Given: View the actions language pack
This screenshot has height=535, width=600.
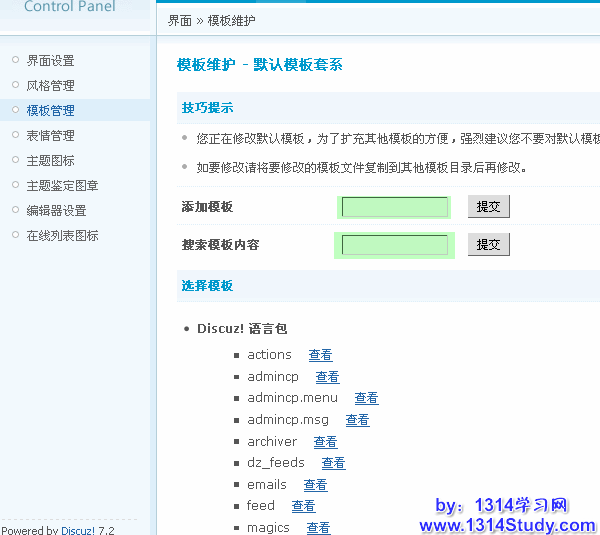Looking at the screenshot, I should point(320,355).
